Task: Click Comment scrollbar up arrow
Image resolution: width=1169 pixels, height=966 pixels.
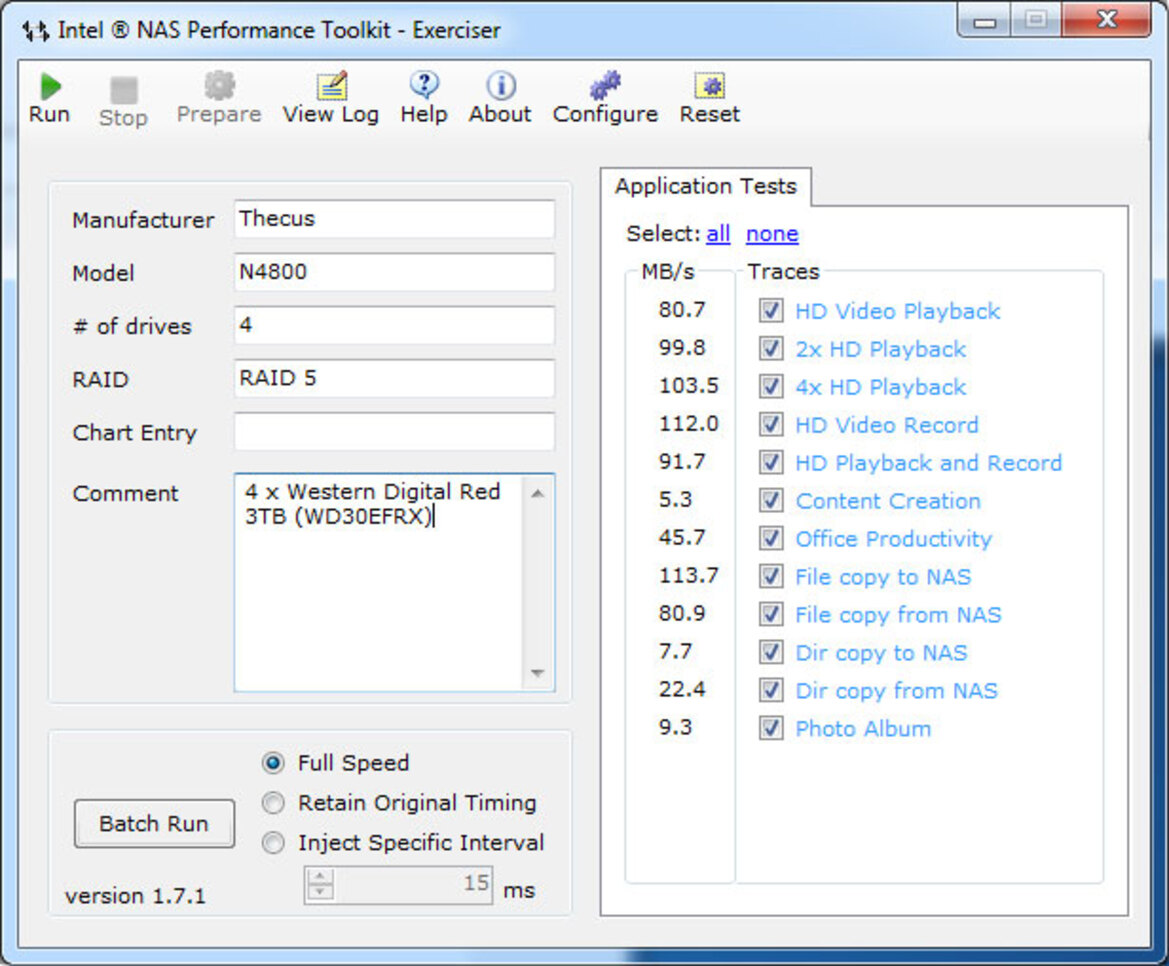Action: (x=538, y=493)
